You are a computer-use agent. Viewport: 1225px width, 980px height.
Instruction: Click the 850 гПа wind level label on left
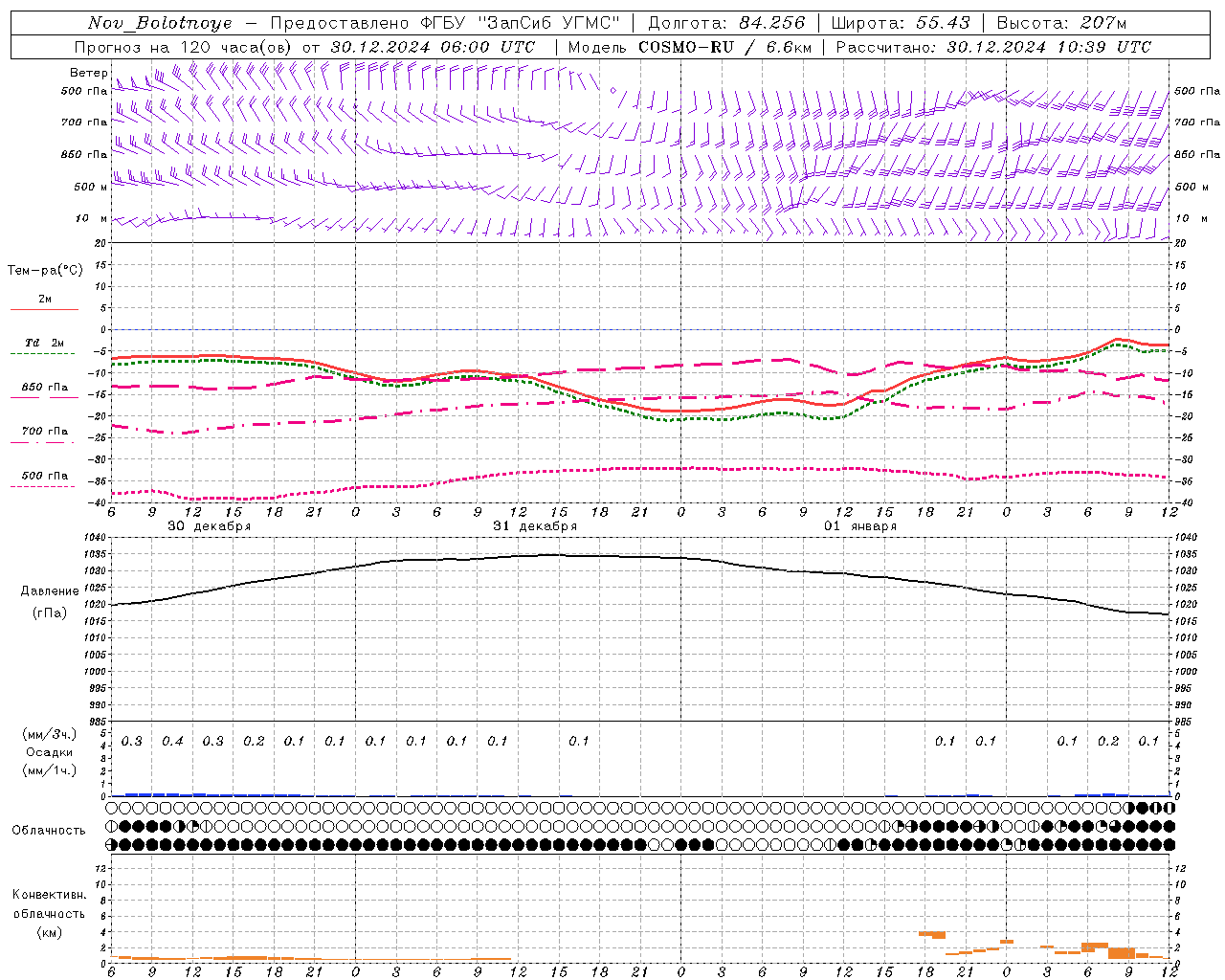(x=84, y=154)
